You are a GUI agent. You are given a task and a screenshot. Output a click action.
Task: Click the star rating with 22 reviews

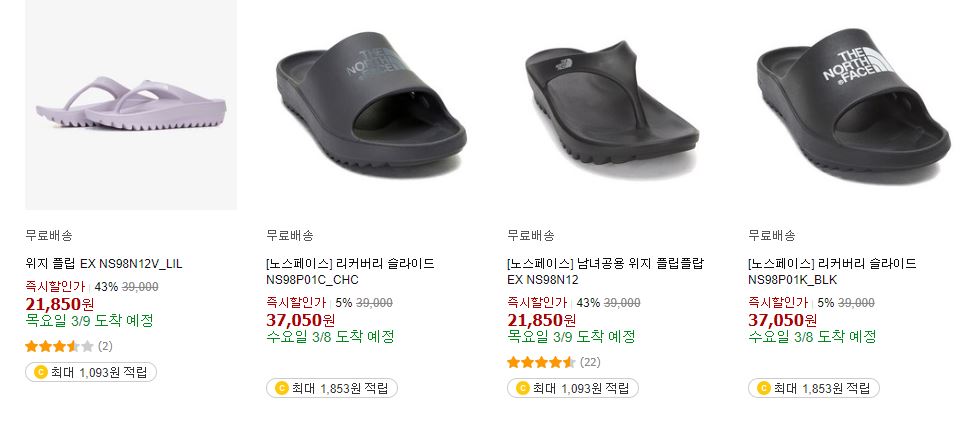click(x=541, y=362)
